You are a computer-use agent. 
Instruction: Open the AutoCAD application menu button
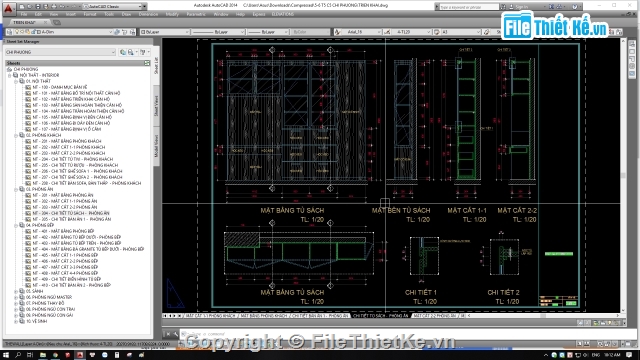pyautogui.click(x=9, y=8)
